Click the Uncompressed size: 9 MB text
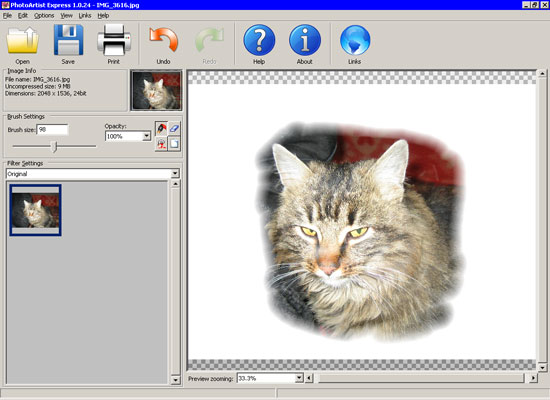Screen dimensions: 550x400 point(38,86)
